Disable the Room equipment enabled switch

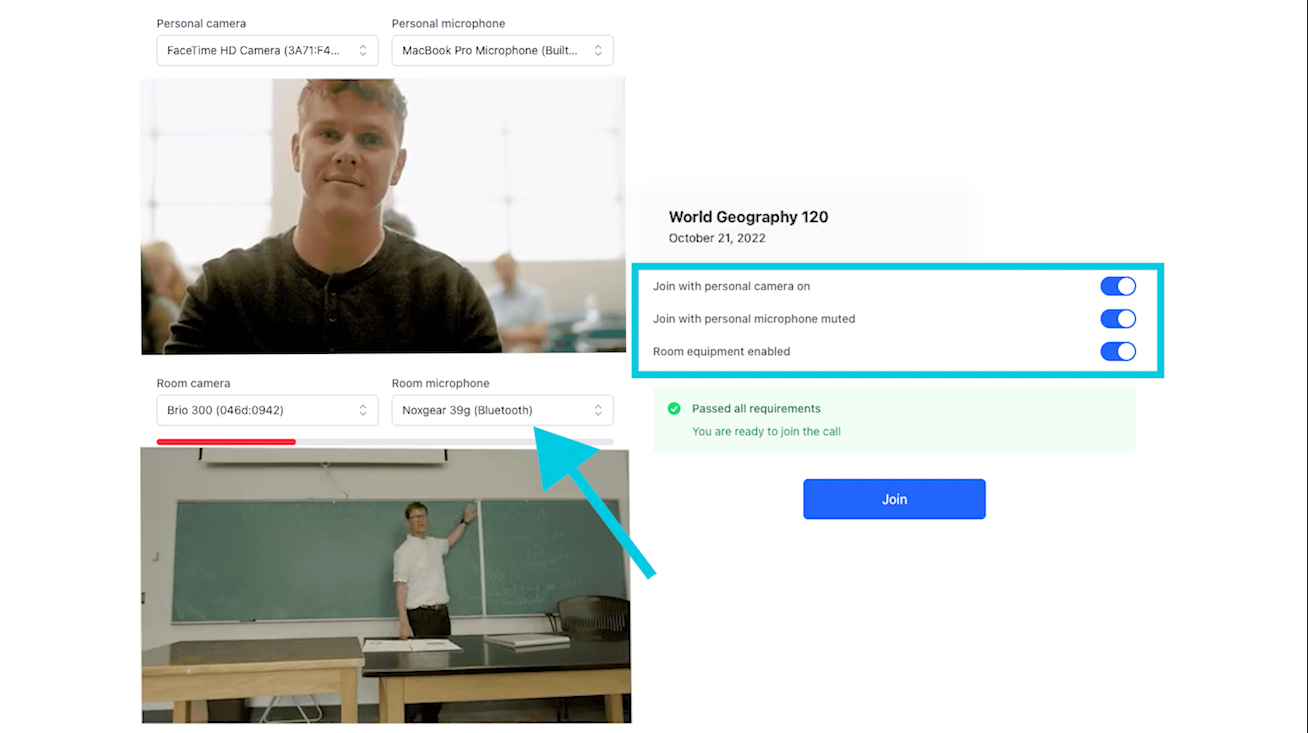[x=1118, y=352]
